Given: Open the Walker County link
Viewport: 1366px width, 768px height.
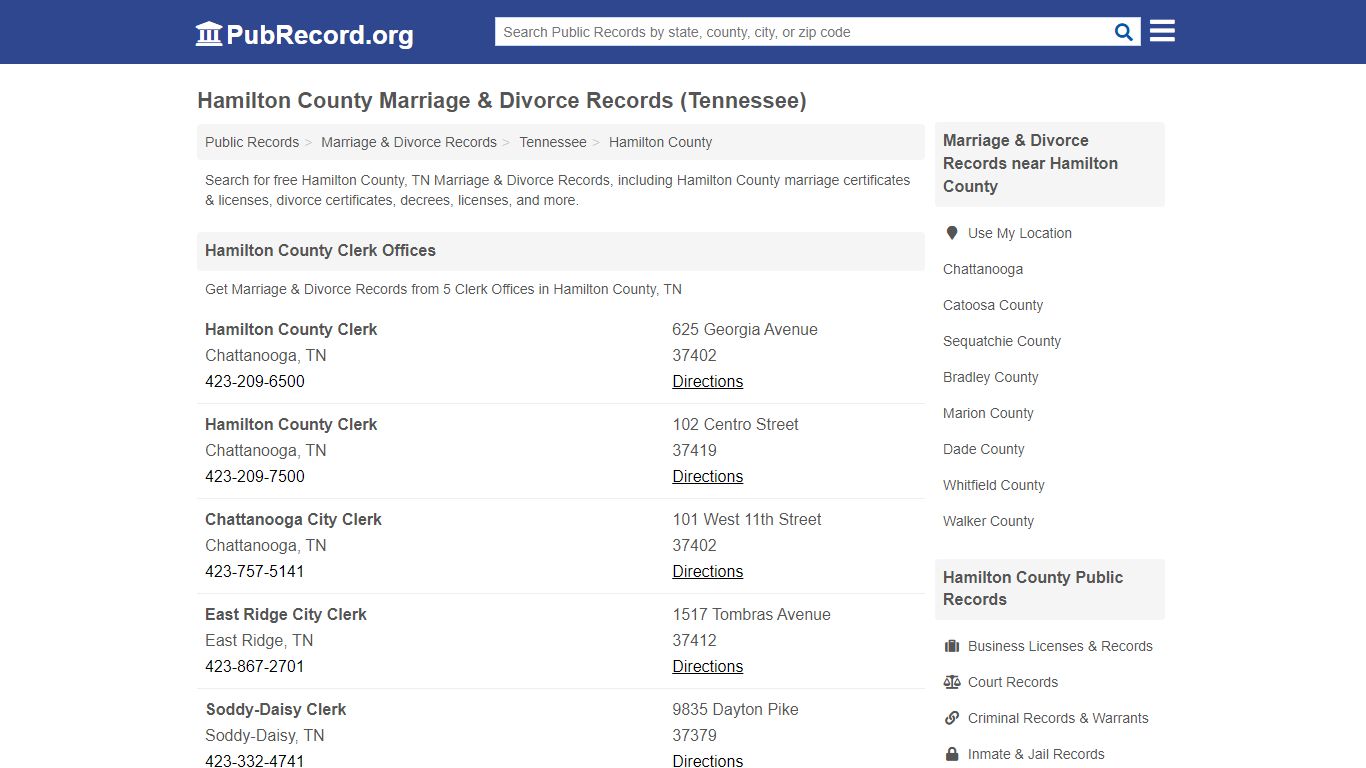Looking at the screenshot, I should pos(988,521).
